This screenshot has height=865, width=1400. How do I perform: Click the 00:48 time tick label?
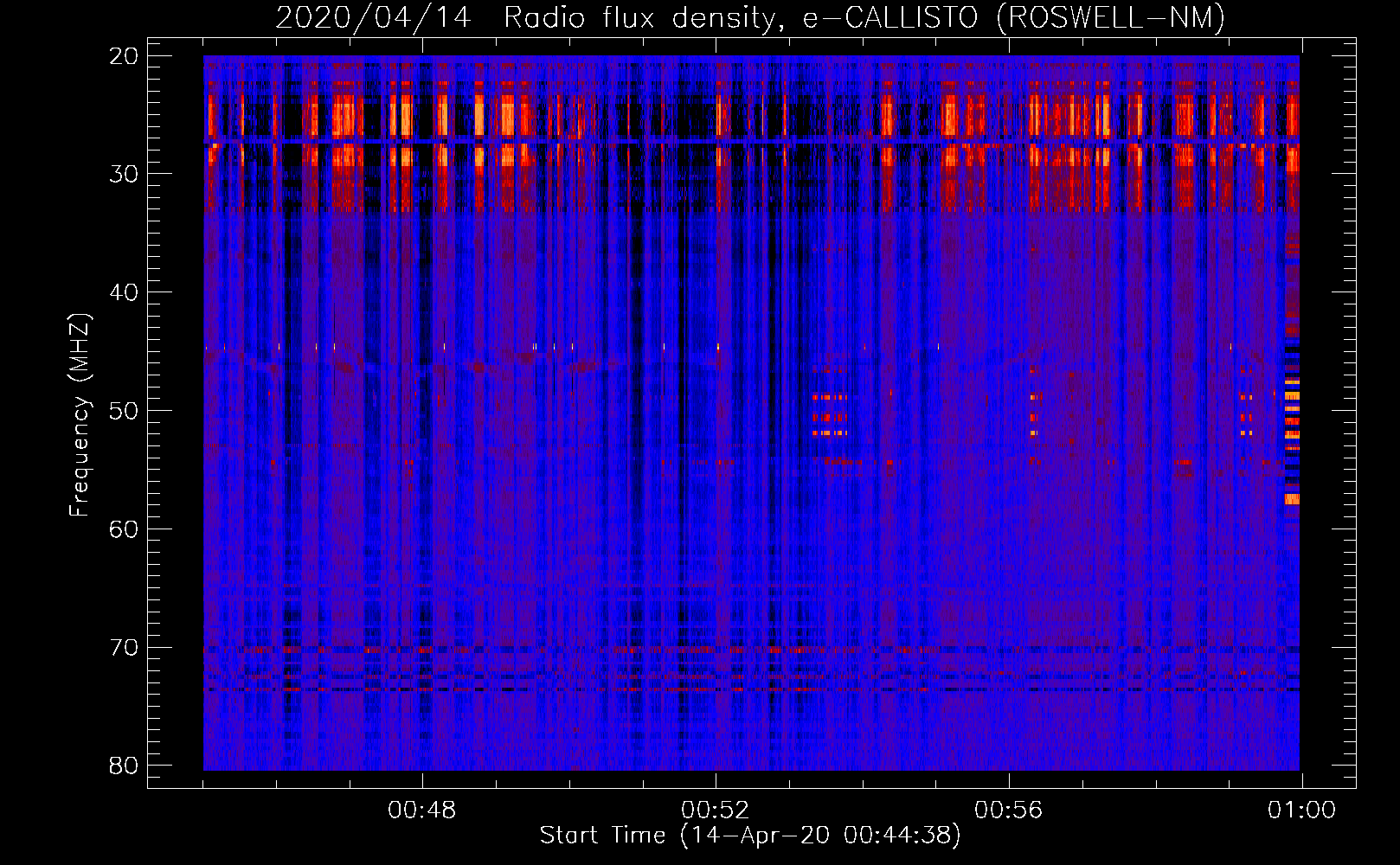click(421, 811)
